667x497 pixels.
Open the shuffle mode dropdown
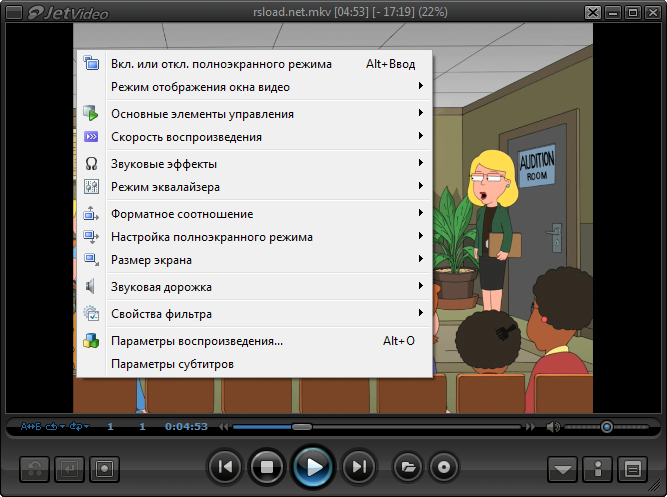80,426
